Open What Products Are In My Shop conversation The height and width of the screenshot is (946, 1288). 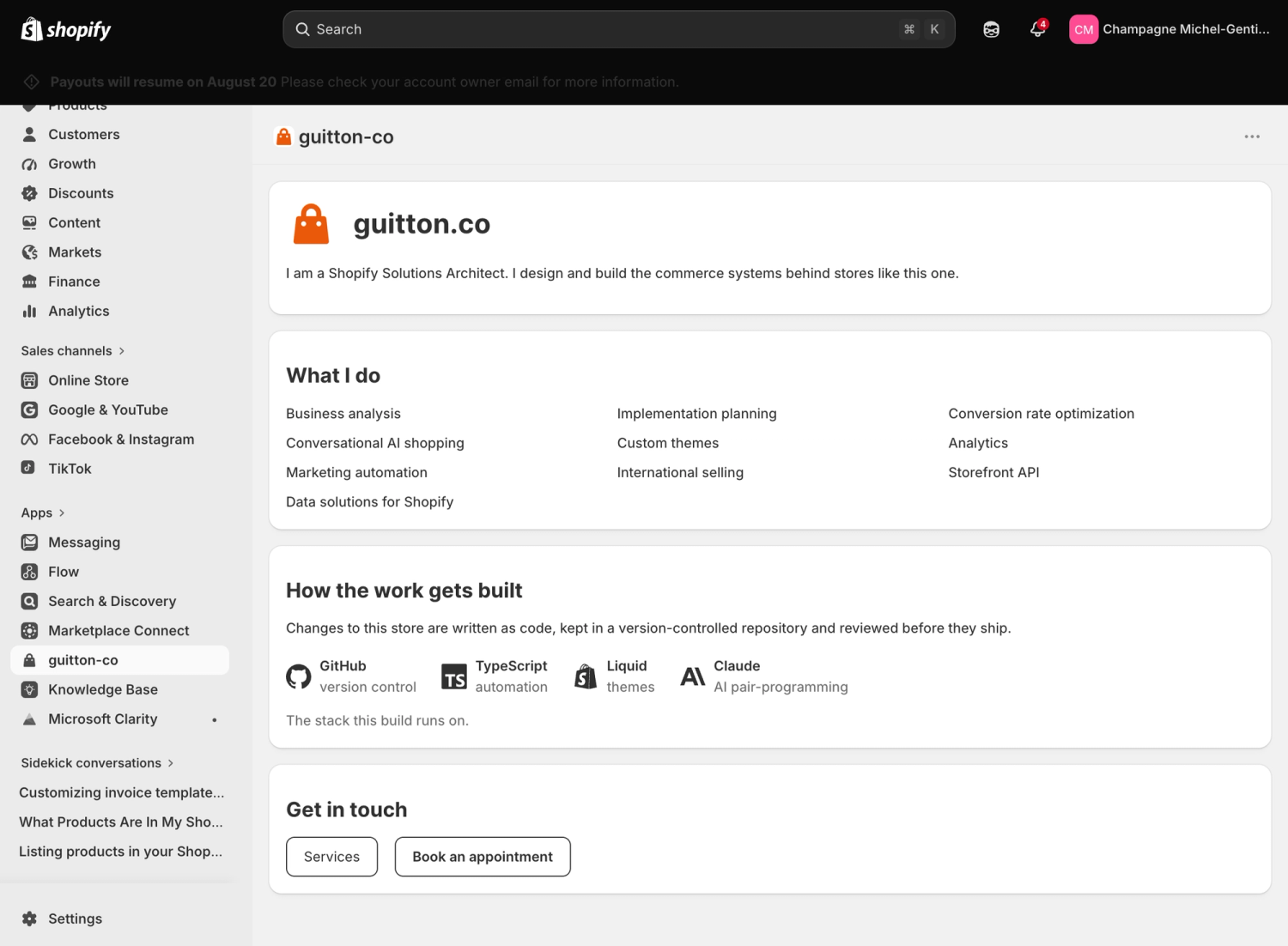121,822
